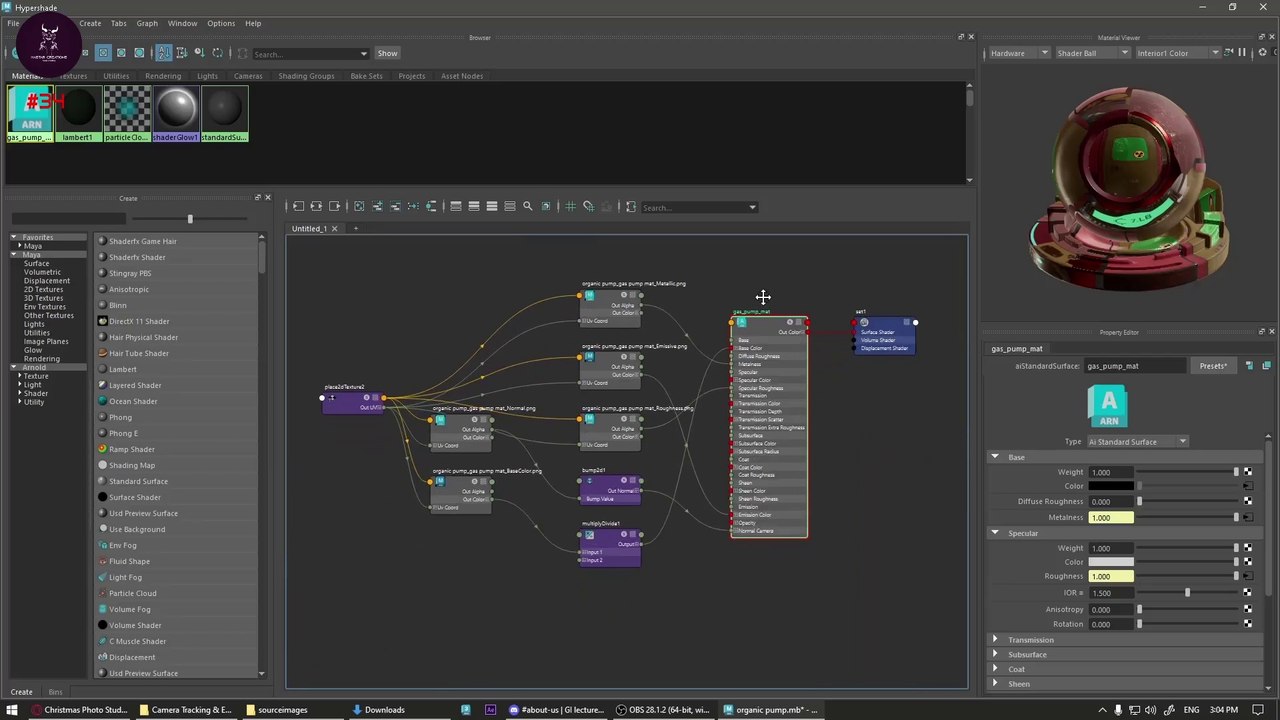Choose Ocean Shader from Create list
Image resolution: width=1280 pixels, height=720 pixels.
point(133,401)
